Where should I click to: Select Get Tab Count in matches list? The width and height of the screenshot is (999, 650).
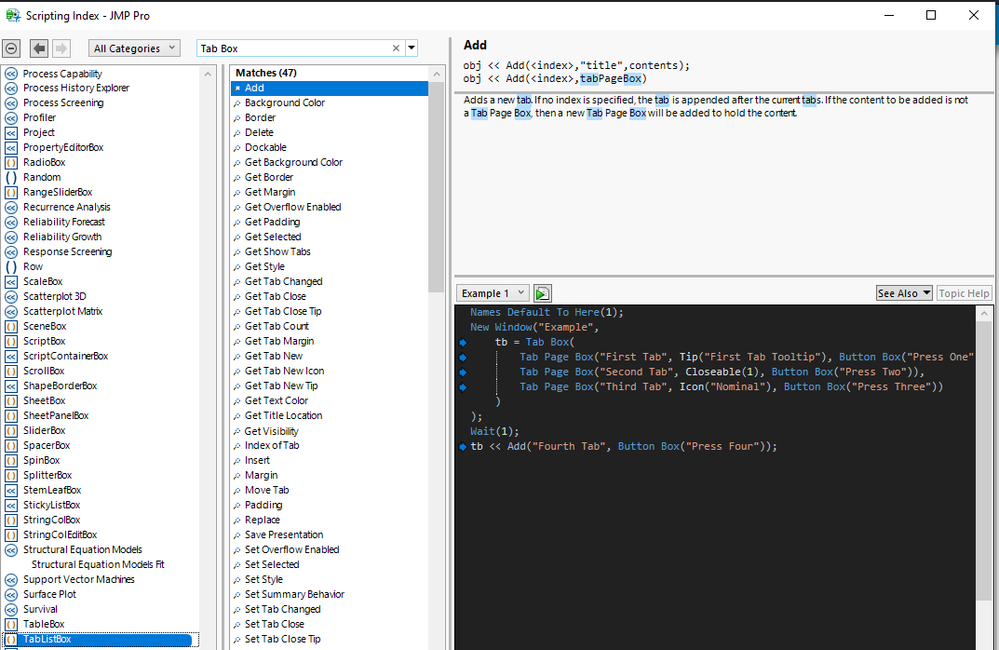pos(276,326)
